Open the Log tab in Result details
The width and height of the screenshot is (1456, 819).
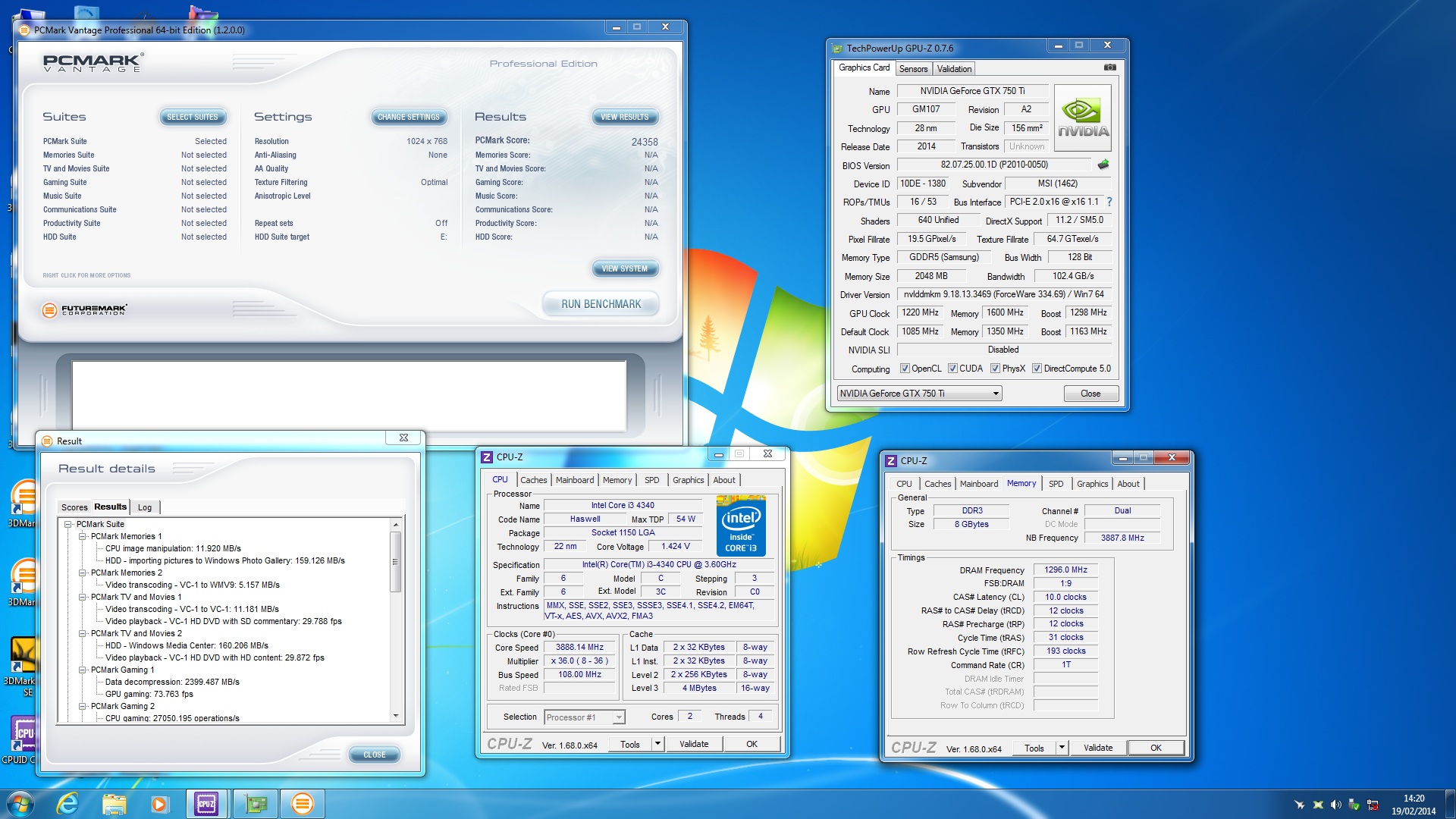tap(145, 507)
